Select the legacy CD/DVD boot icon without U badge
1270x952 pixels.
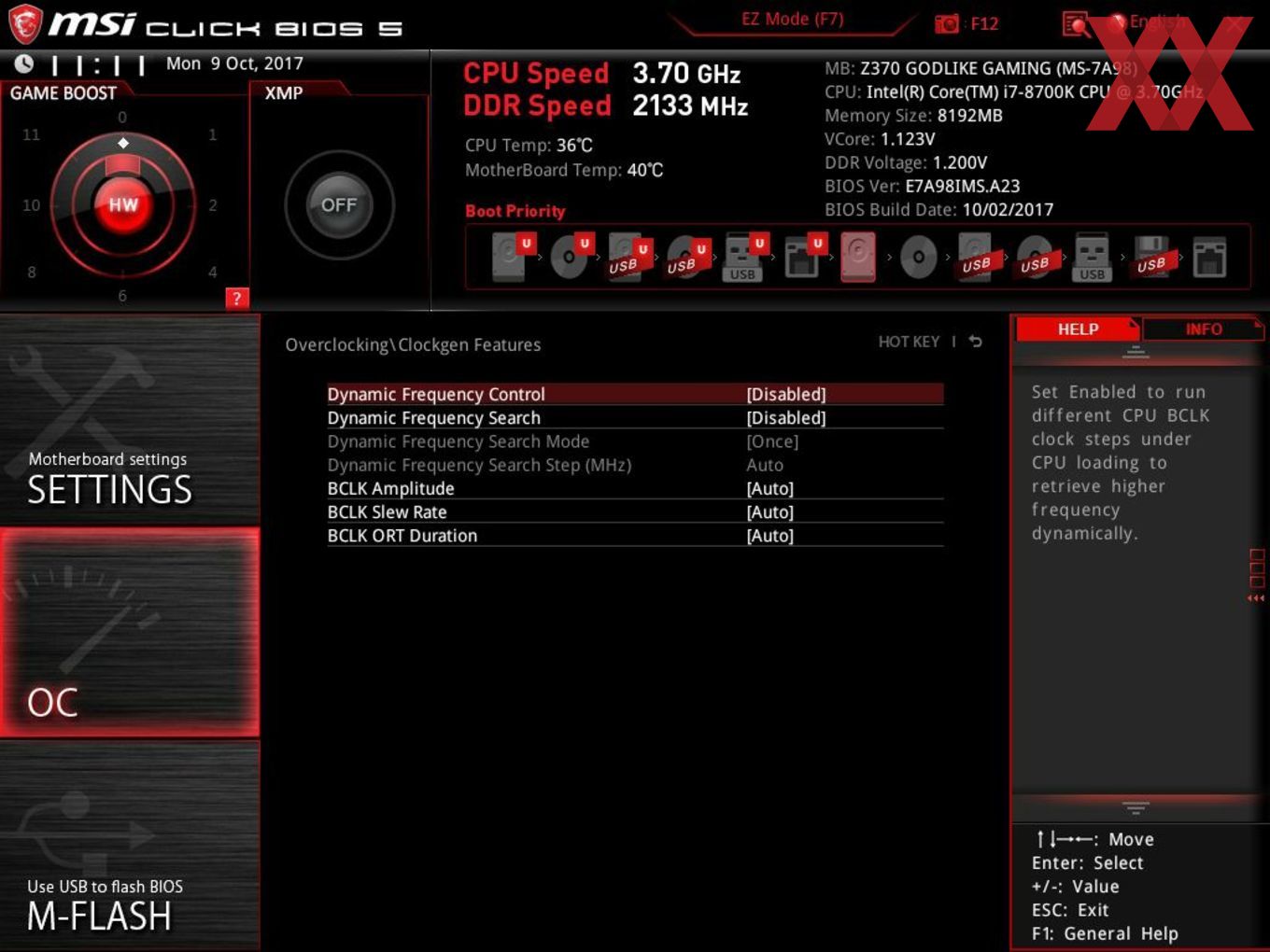918,257
